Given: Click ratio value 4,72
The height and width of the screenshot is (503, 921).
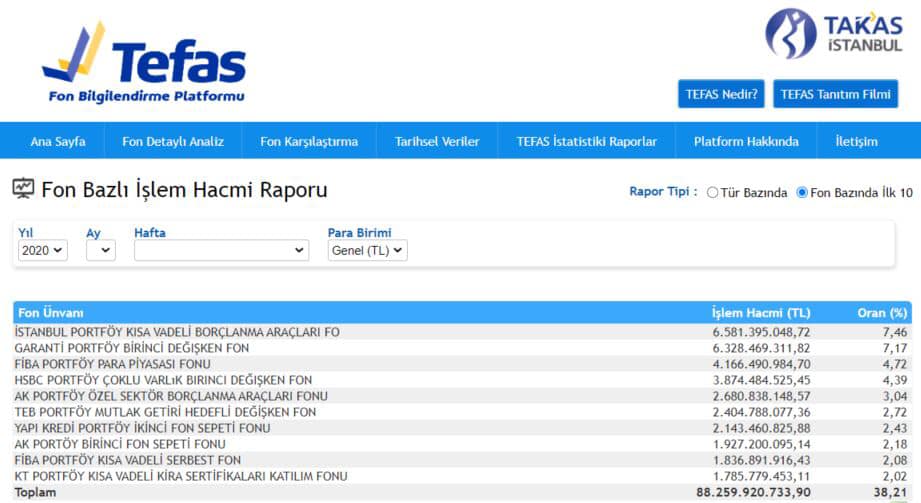Looking at the screenshot, I should [895, 364].
